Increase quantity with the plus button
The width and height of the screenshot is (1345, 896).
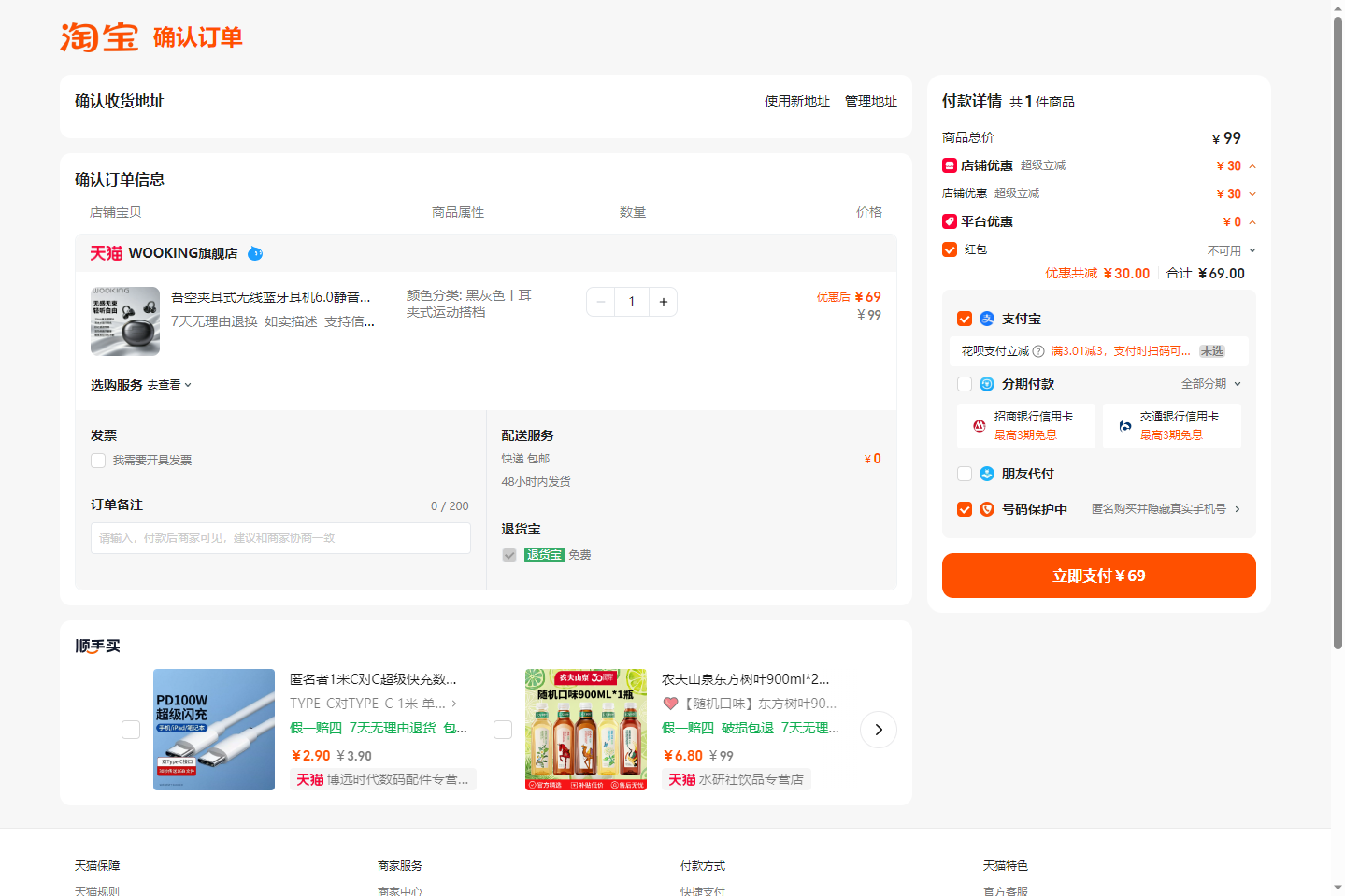coord(664,302)
